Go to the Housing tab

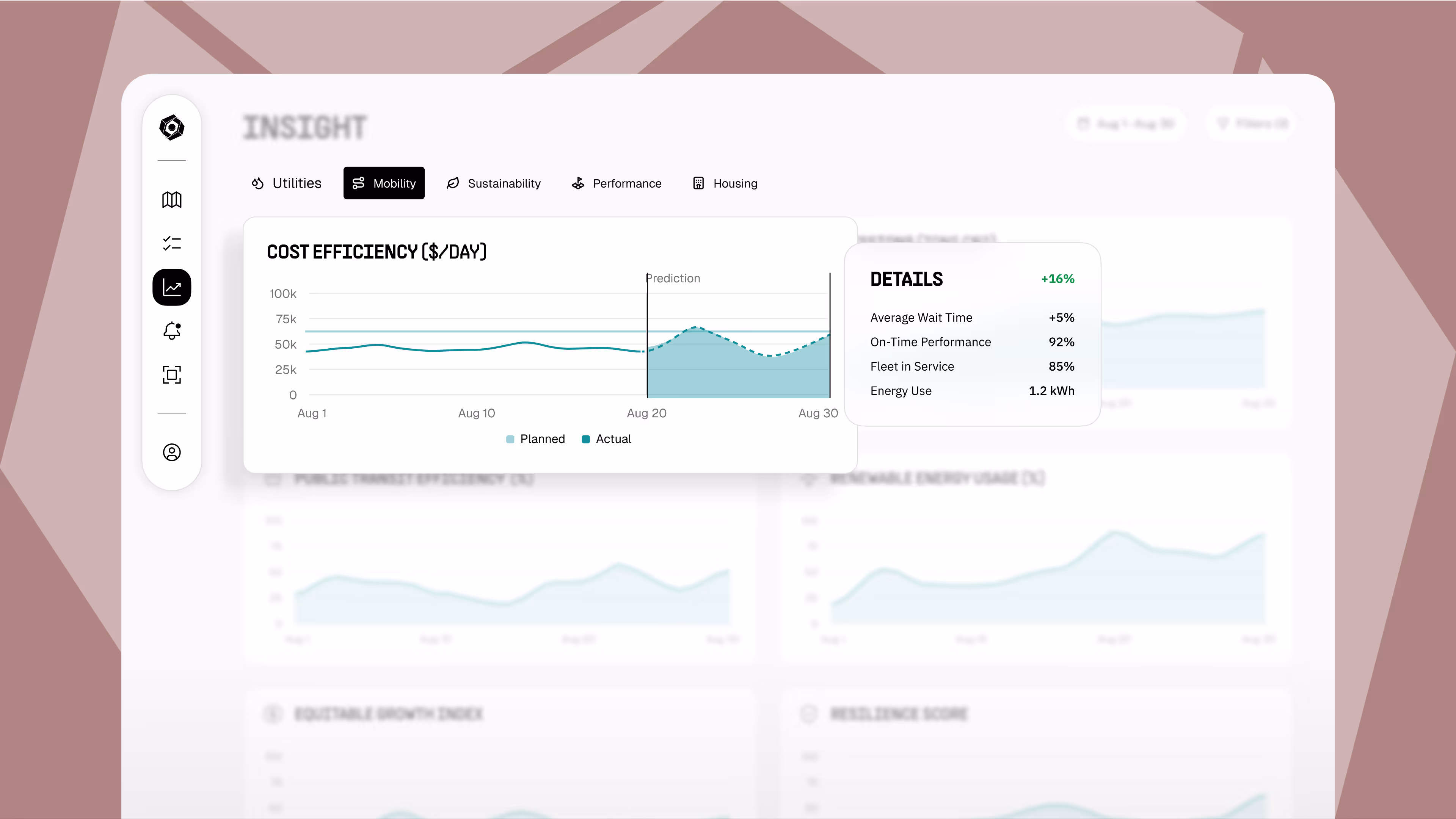click(725, 183)
